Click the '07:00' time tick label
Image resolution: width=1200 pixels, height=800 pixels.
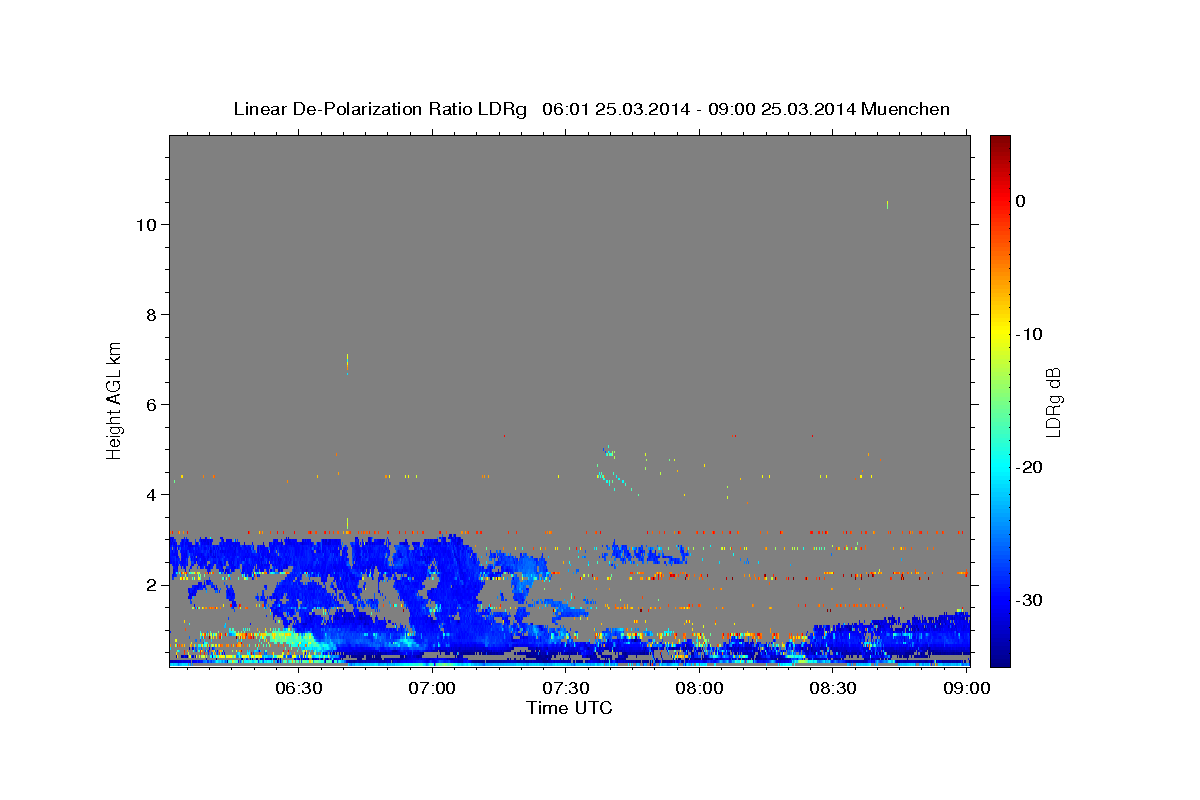coord(432,688)
